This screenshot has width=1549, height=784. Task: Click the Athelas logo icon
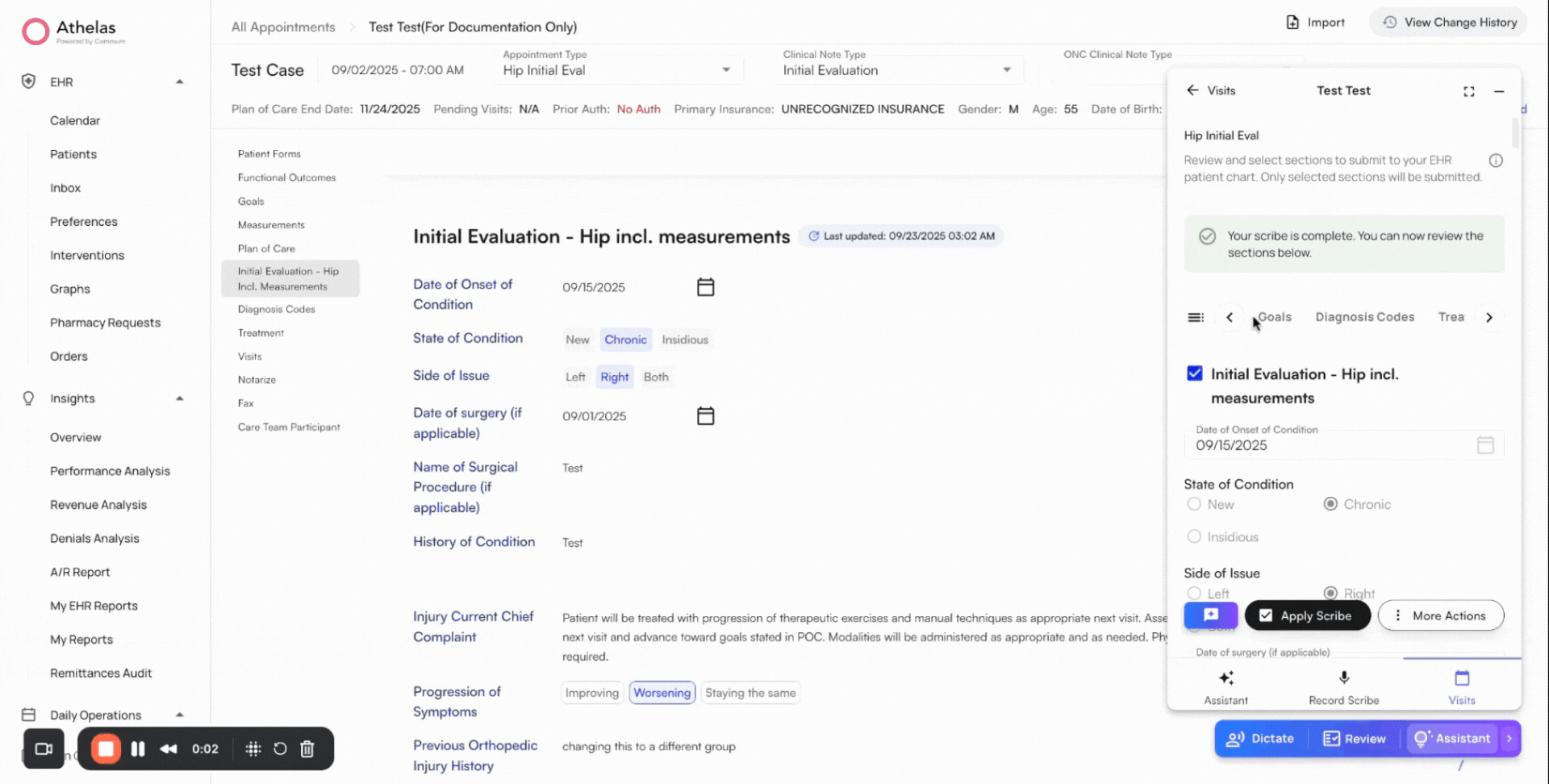35,31
